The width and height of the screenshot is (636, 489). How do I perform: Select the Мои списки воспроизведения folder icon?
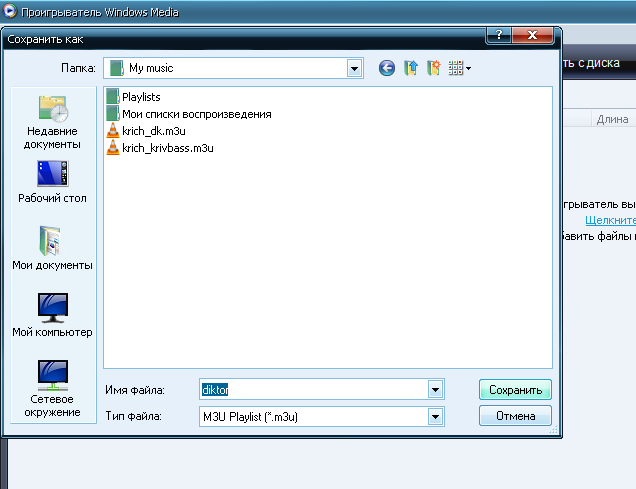[113, 114]
